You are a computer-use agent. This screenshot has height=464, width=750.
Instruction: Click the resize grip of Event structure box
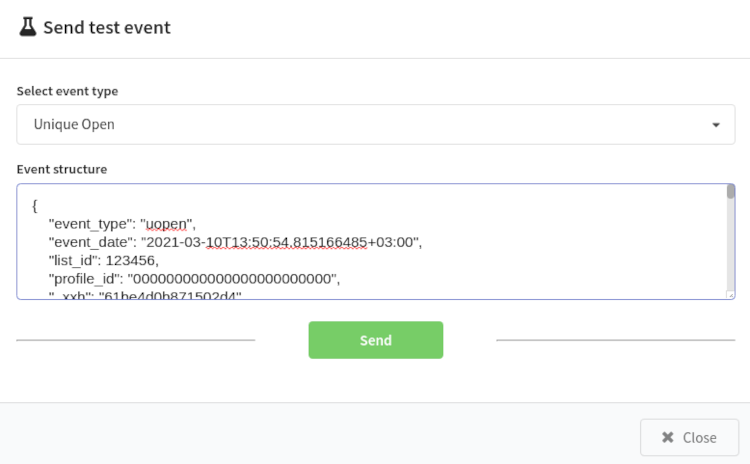730,295
